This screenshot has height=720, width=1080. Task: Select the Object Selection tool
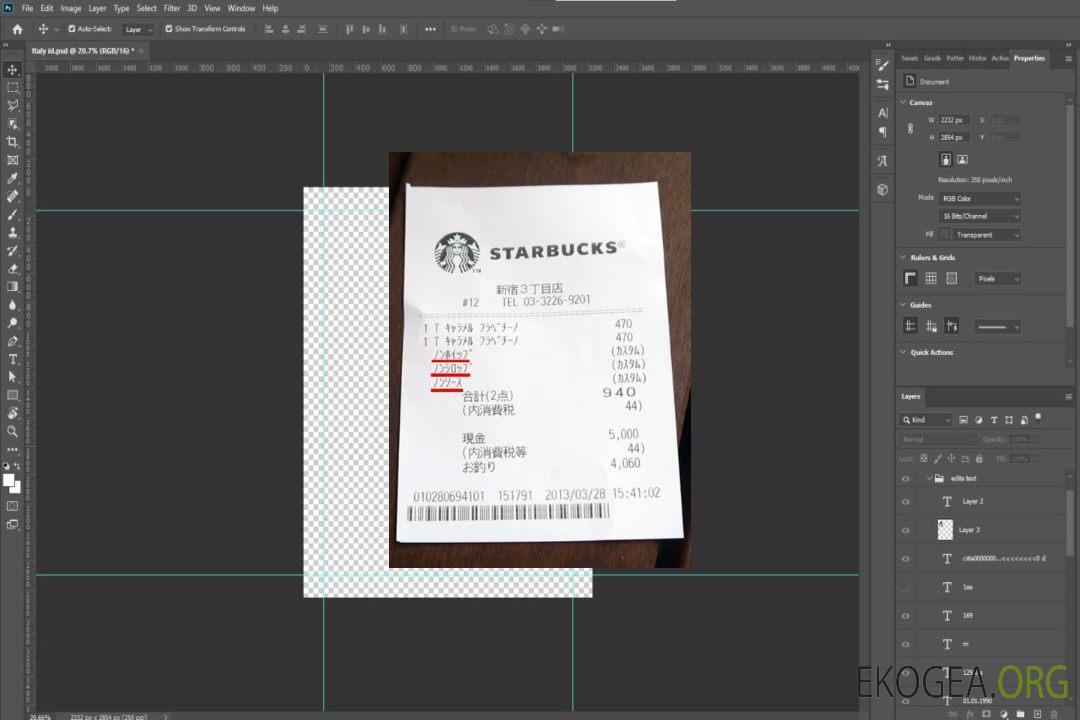coord(12,124)
